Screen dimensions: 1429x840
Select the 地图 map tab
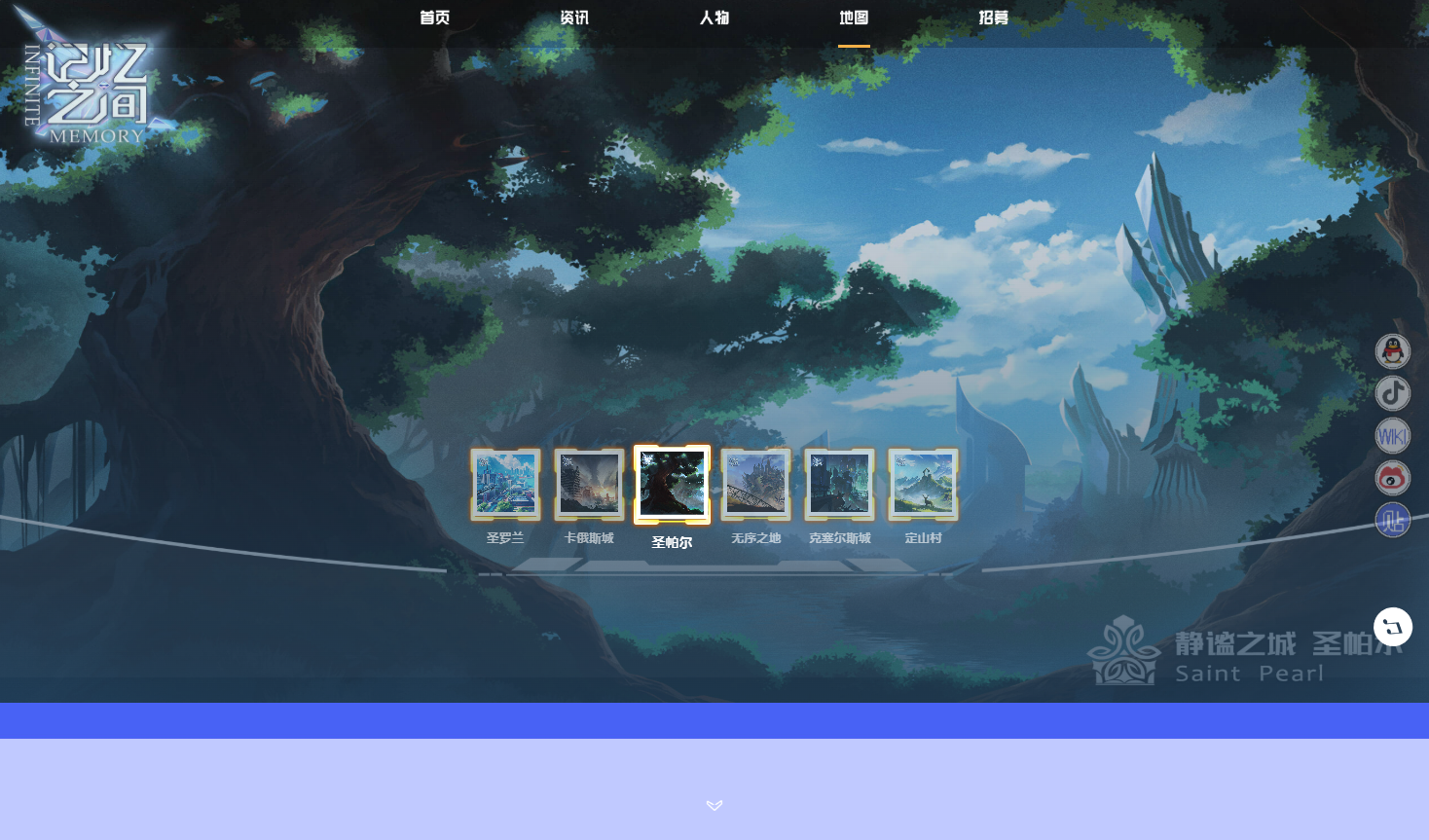click(854, 18)
